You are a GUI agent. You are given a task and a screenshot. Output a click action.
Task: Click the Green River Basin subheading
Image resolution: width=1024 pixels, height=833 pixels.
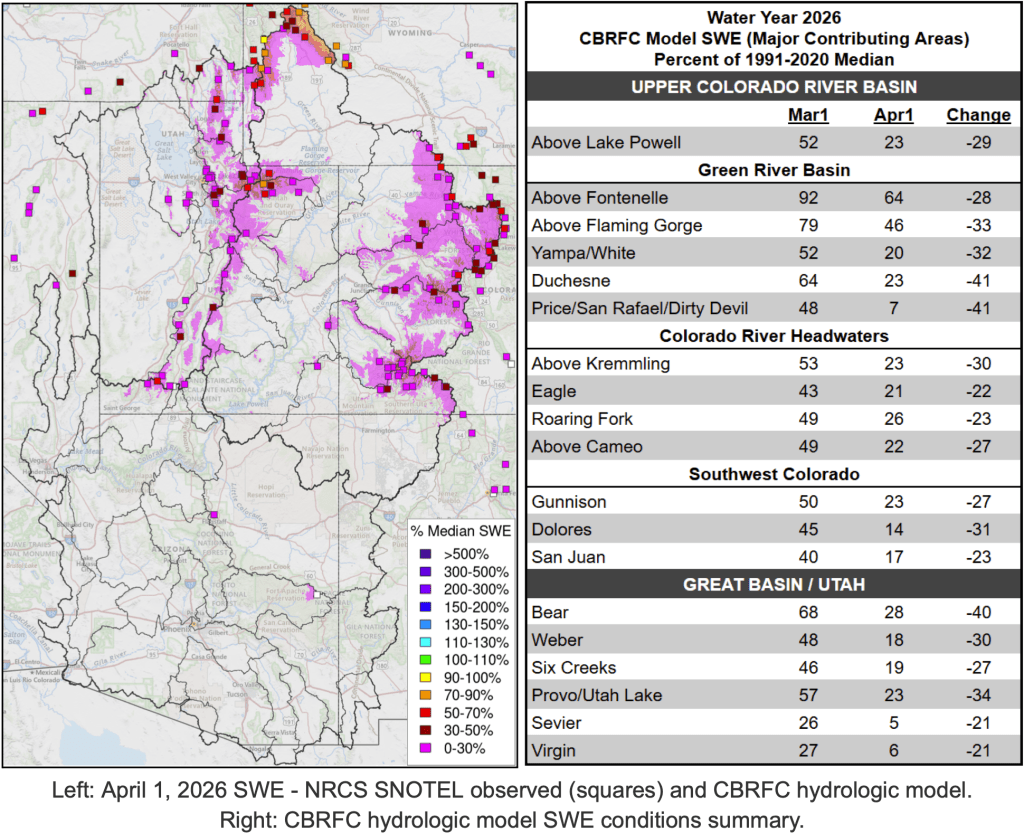coord(773,170)
